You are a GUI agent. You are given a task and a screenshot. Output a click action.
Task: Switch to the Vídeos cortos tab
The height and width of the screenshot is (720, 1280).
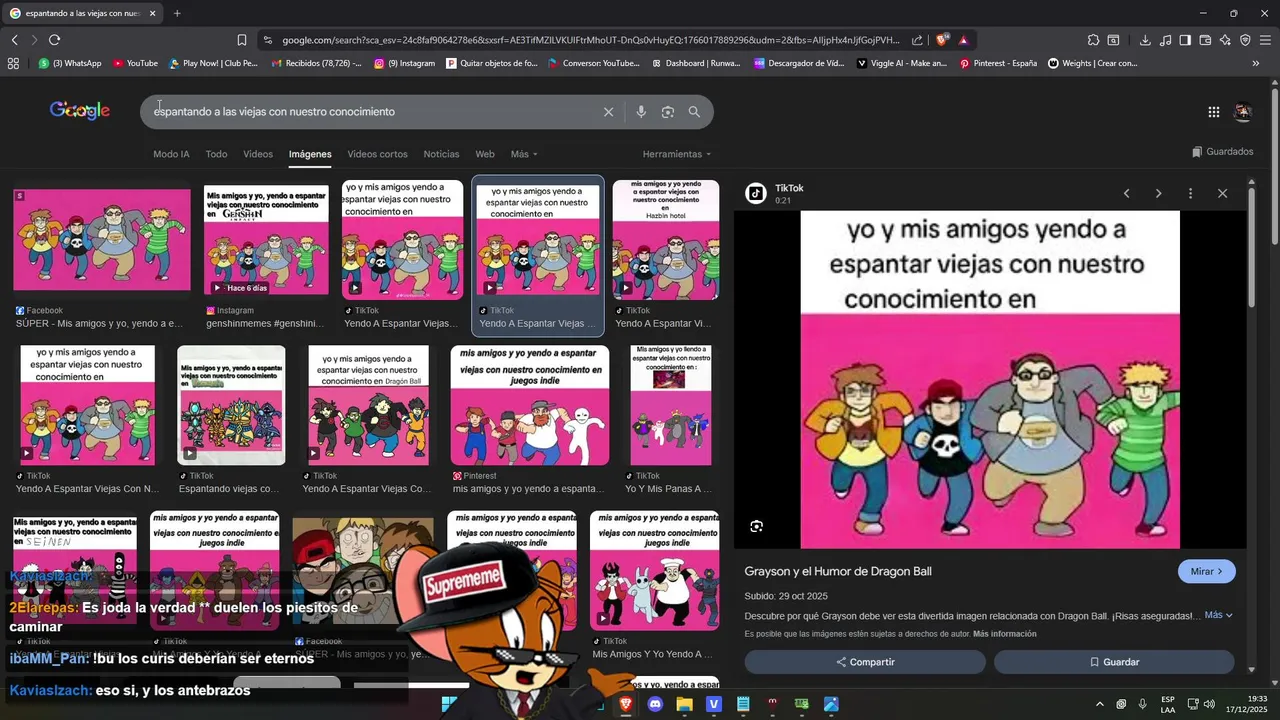pos(377,154)
